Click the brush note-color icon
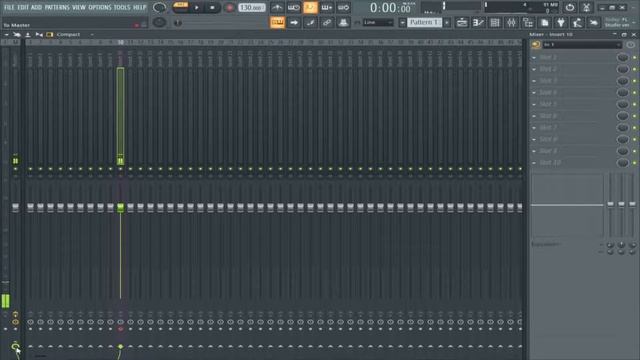Screen dimensions: 640x360 [310, 22]
